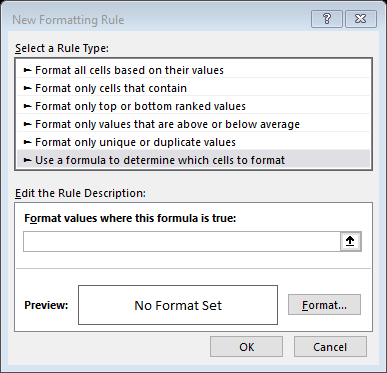Cancel the new formatting rule
Viewport: 387px width, 373px height.
330,347
